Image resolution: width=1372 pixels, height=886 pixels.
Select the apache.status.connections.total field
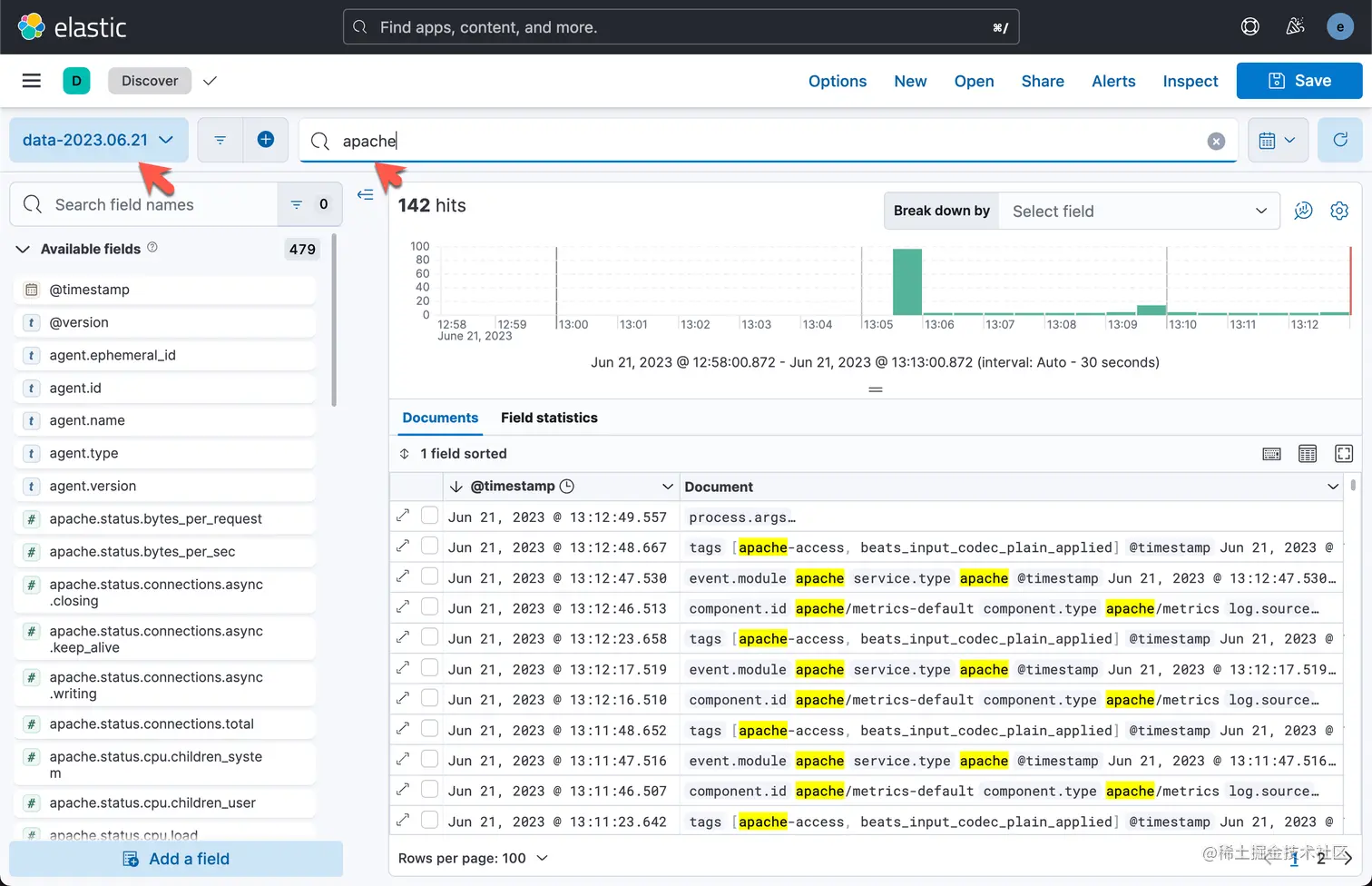point(164,724)
